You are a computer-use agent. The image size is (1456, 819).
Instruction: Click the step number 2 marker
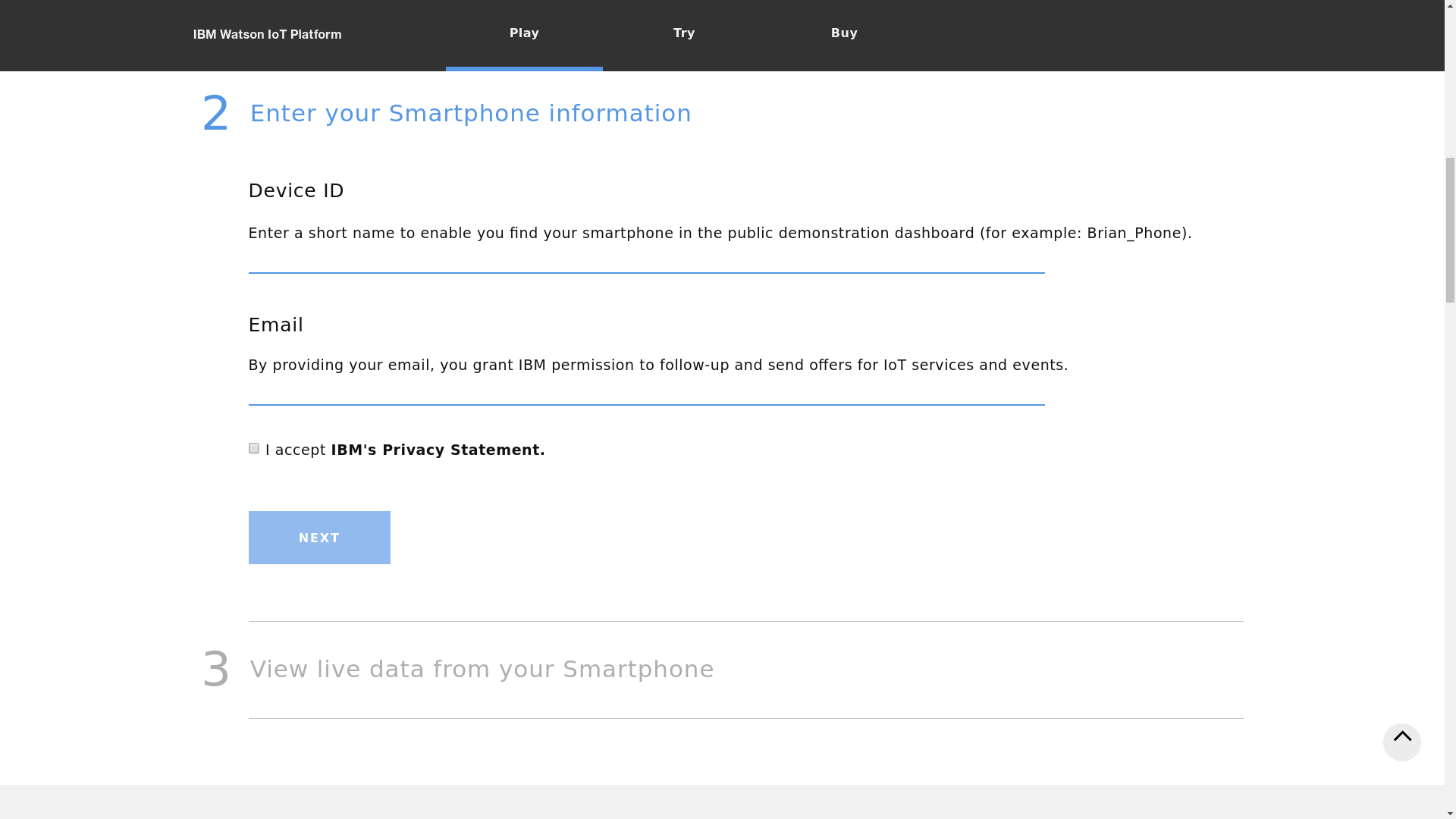(x=216, y=113)
